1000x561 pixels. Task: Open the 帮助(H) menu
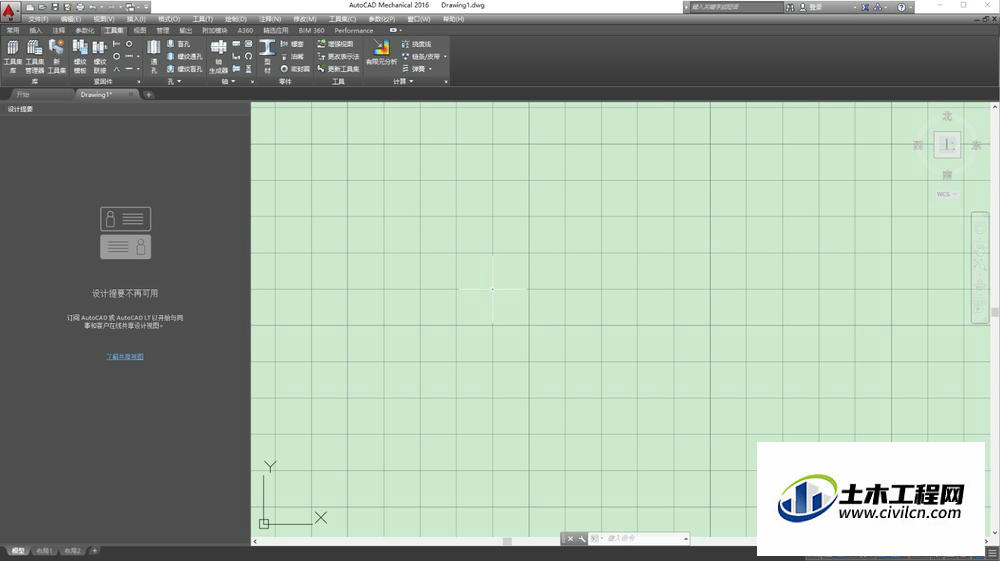tap(453, 19)
